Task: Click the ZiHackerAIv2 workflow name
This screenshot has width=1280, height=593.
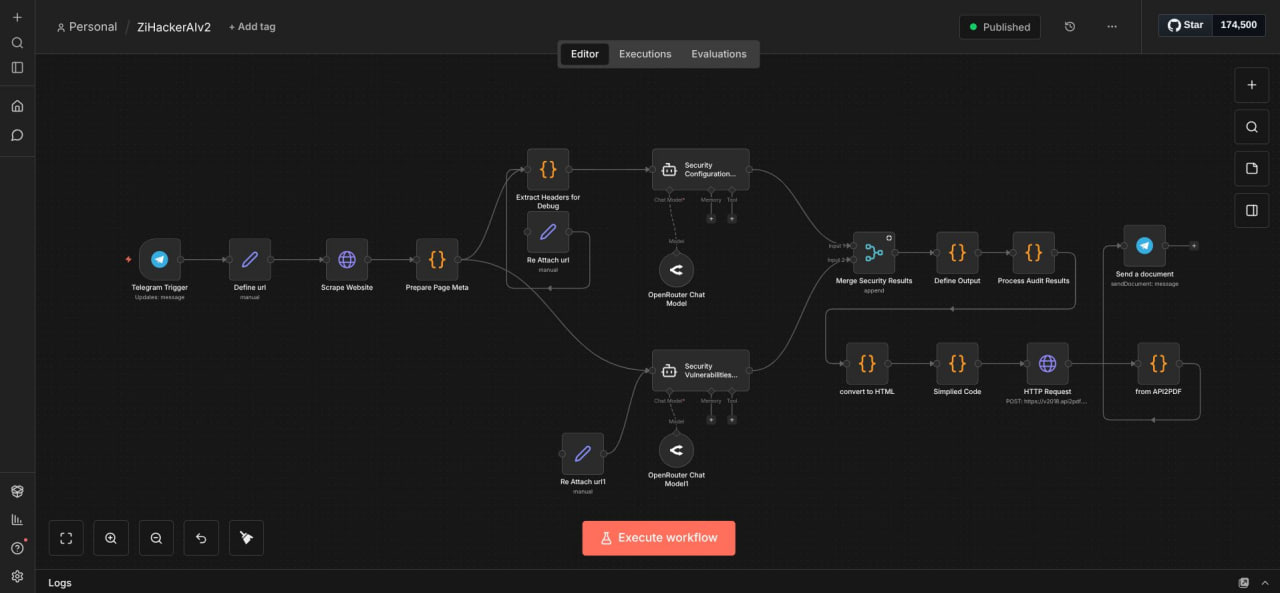Action: click(174, 27)
